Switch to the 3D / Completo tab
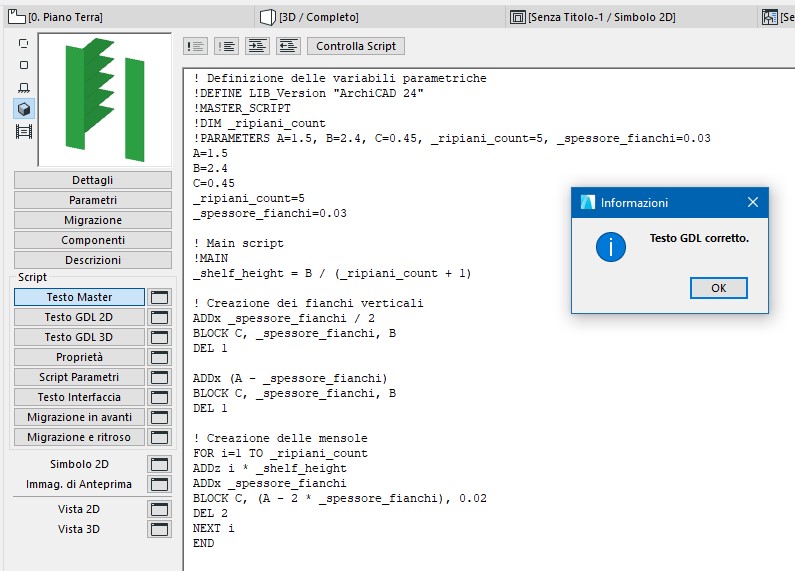Viewport: 795px width, 571px height. click(310, 17)
